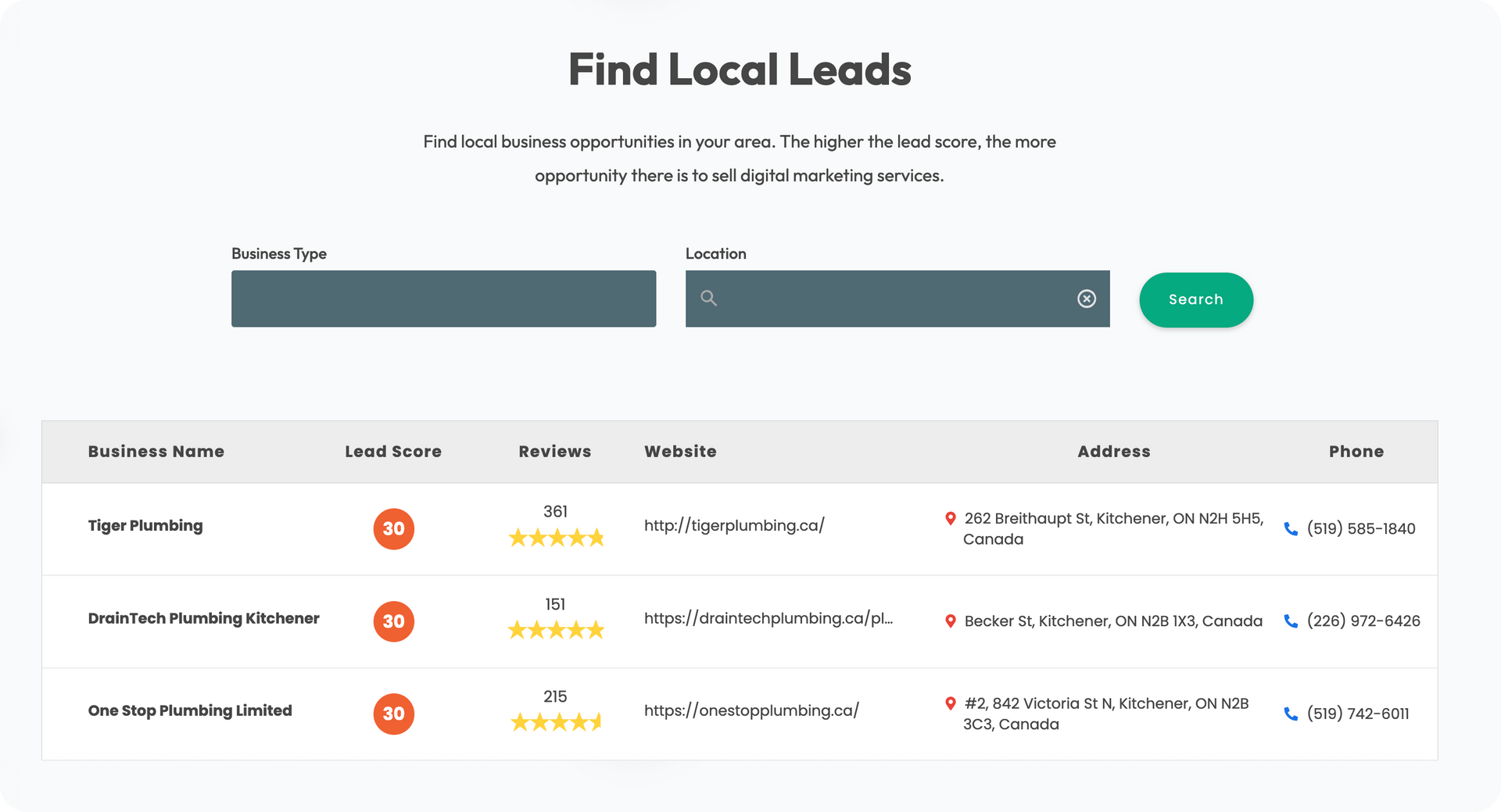Clear the Location field with X icon
1501x812 pixels.
(1086, 299)
